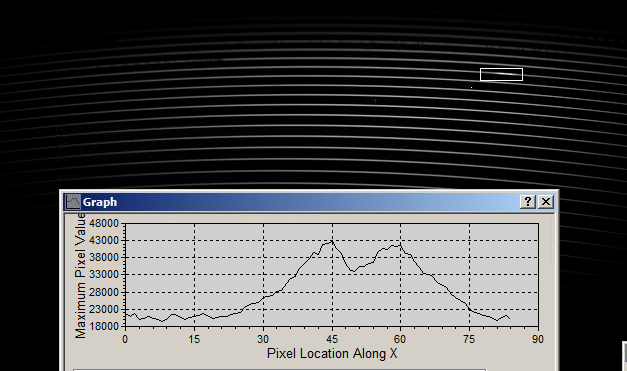627x371 pixels.
Task: Click the Graph window title icon
Action: click(73, 202)
